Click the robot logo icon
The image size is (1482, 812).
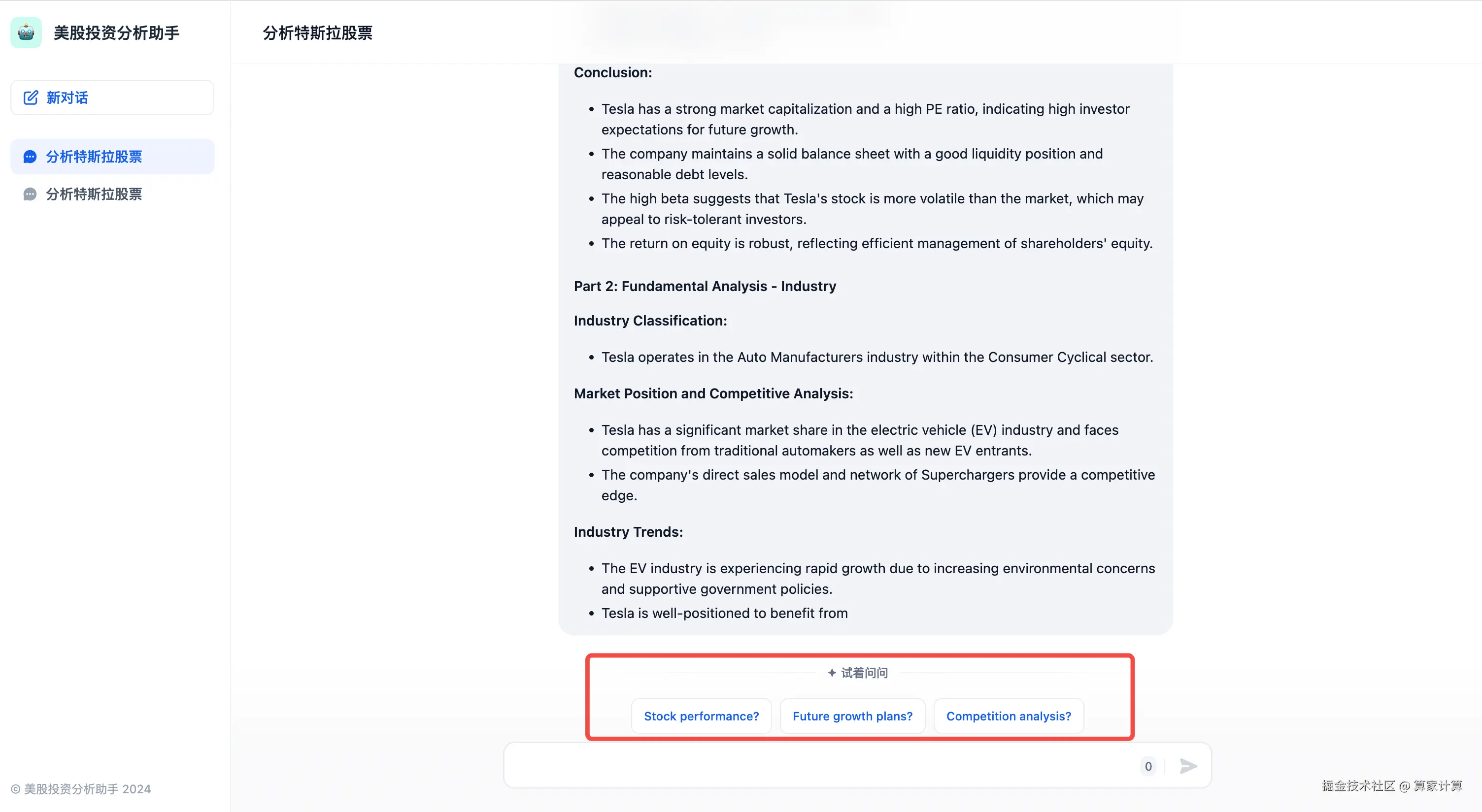(26, 33)
